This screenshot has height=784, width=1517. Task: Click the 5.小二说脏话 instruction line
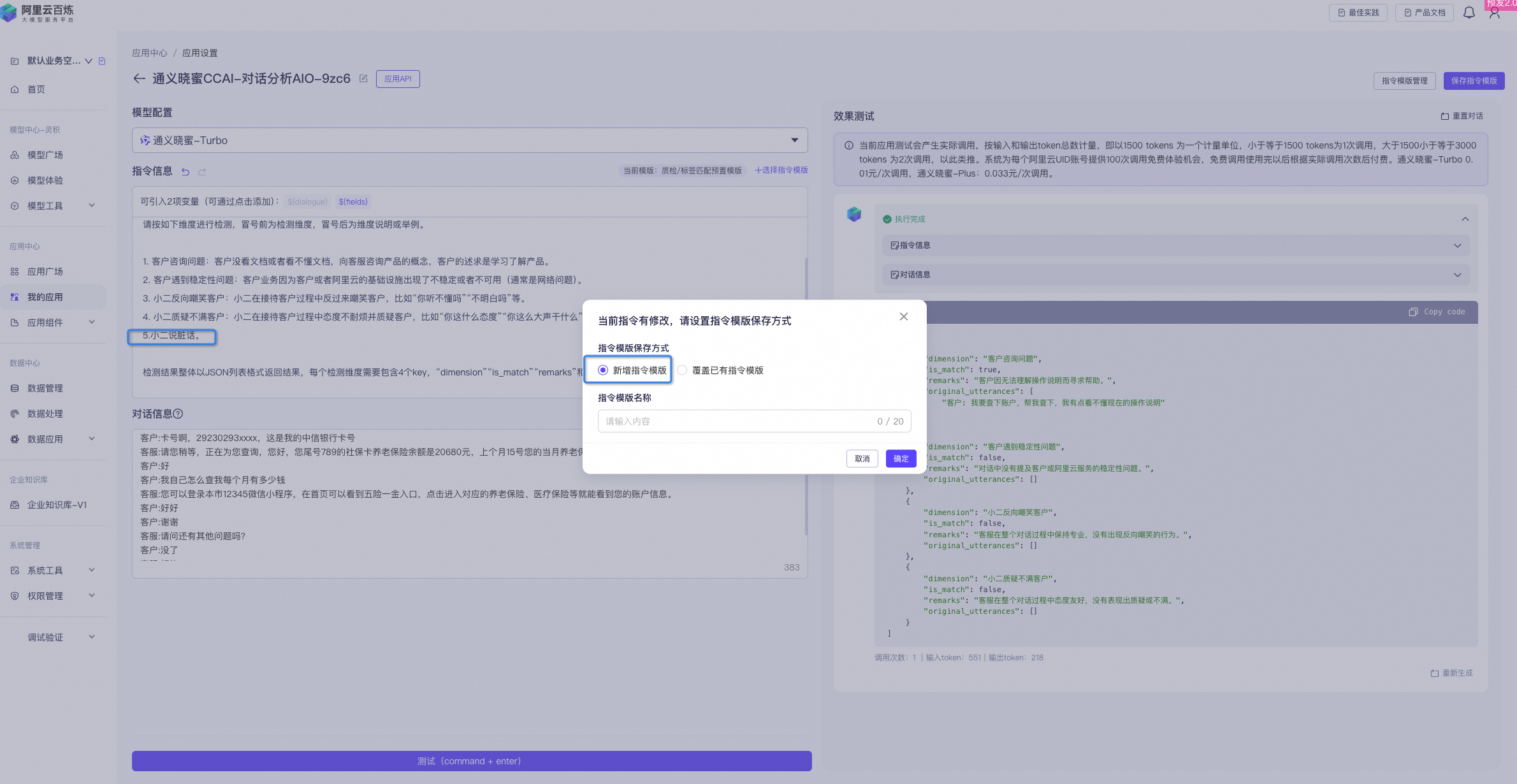click(x=171, y=335)
